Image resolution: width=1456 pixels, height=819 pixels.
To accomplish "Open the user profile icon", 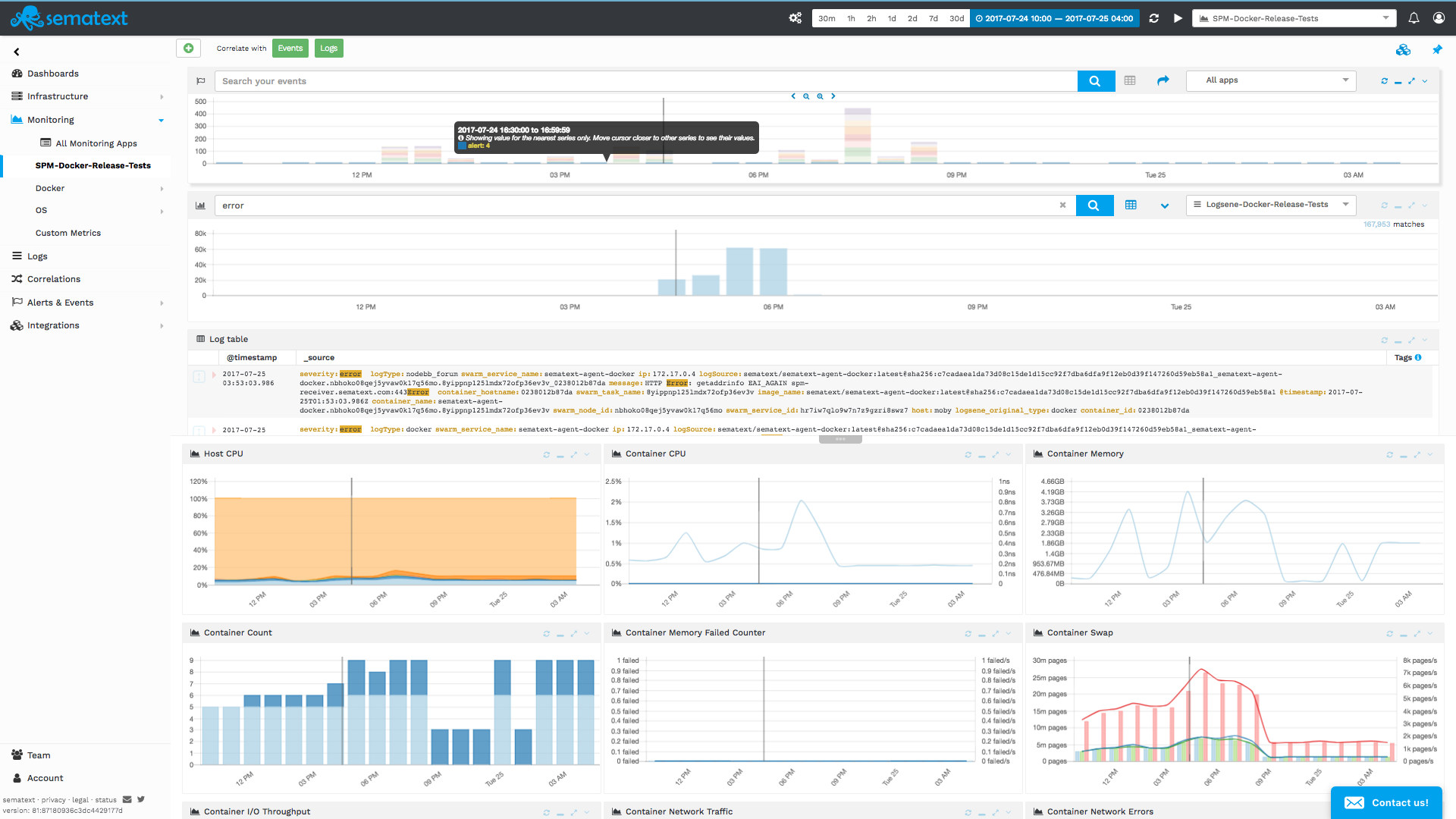I will (1439, 18).
